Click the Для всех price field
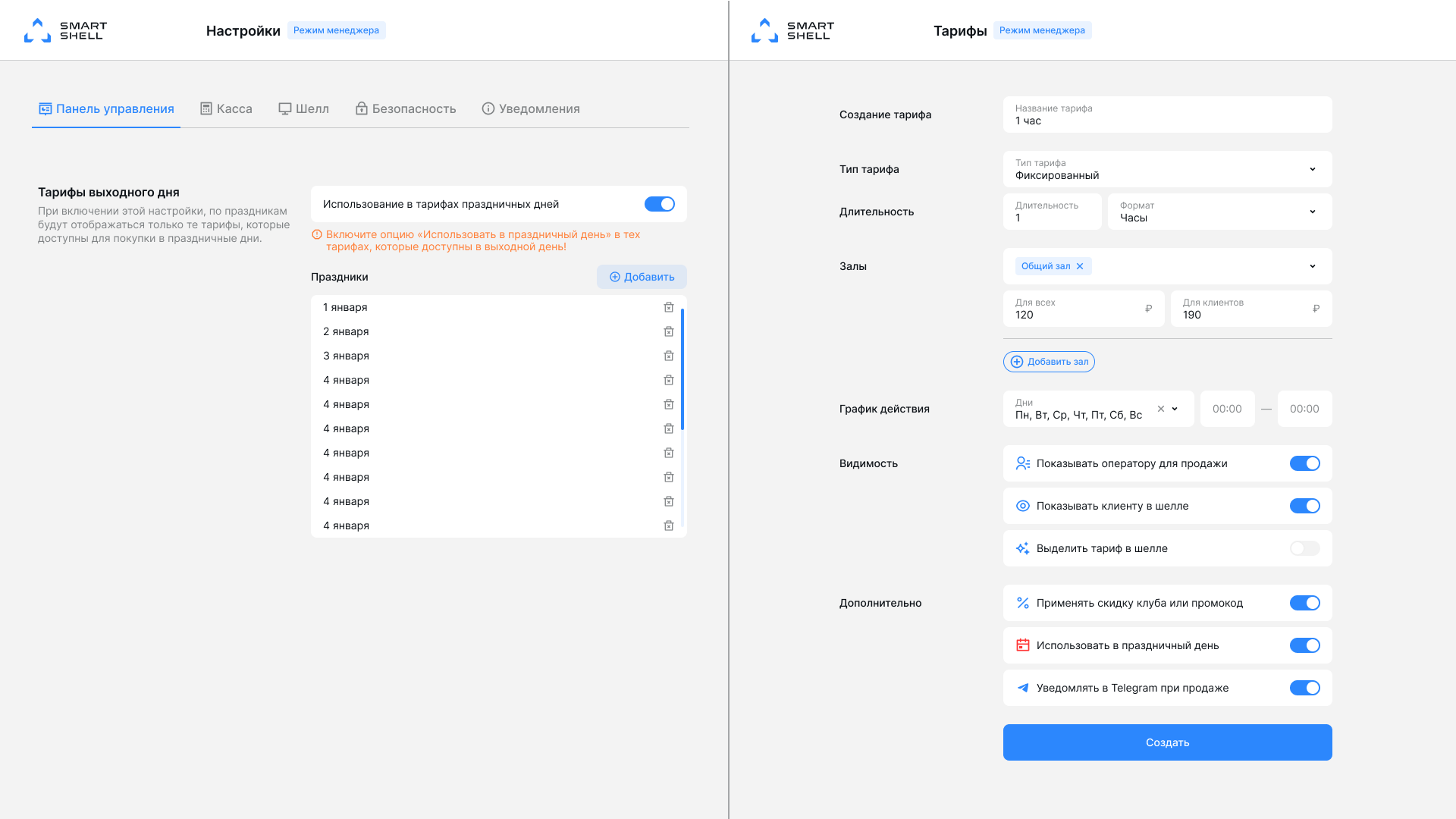This screenshot has width=1456, height=819. 1084,309
